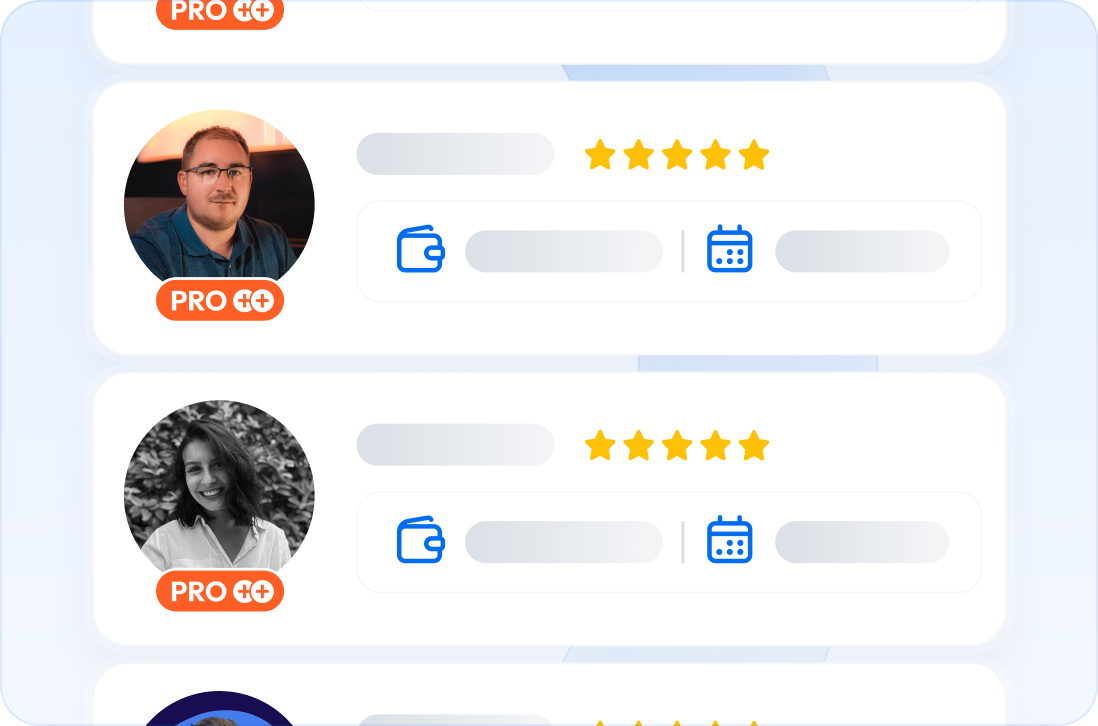This screenshot has height=726, width=1098.
Task: Click the third star in the woman's rating
Action: click(x=677, y=445)
